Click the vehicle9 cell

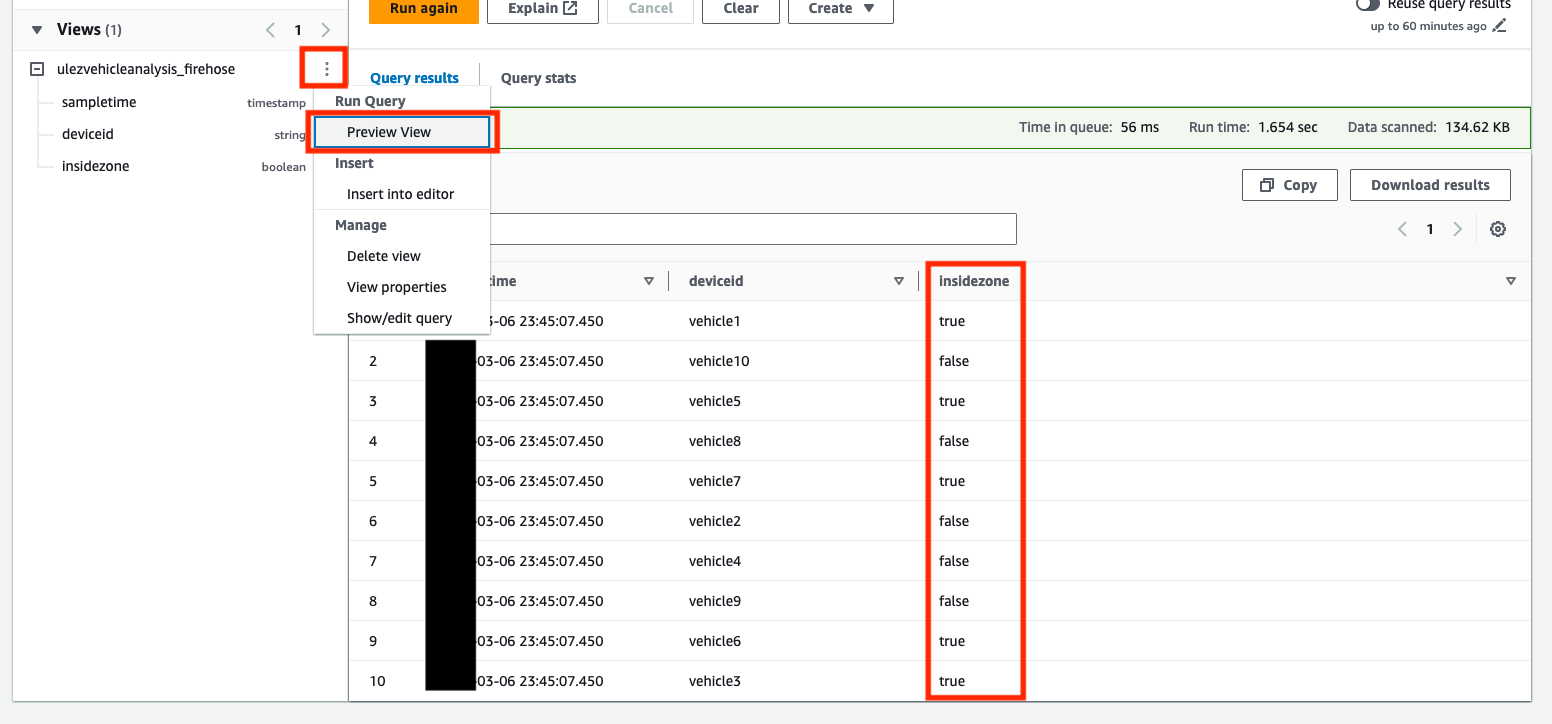pos(715,601)
